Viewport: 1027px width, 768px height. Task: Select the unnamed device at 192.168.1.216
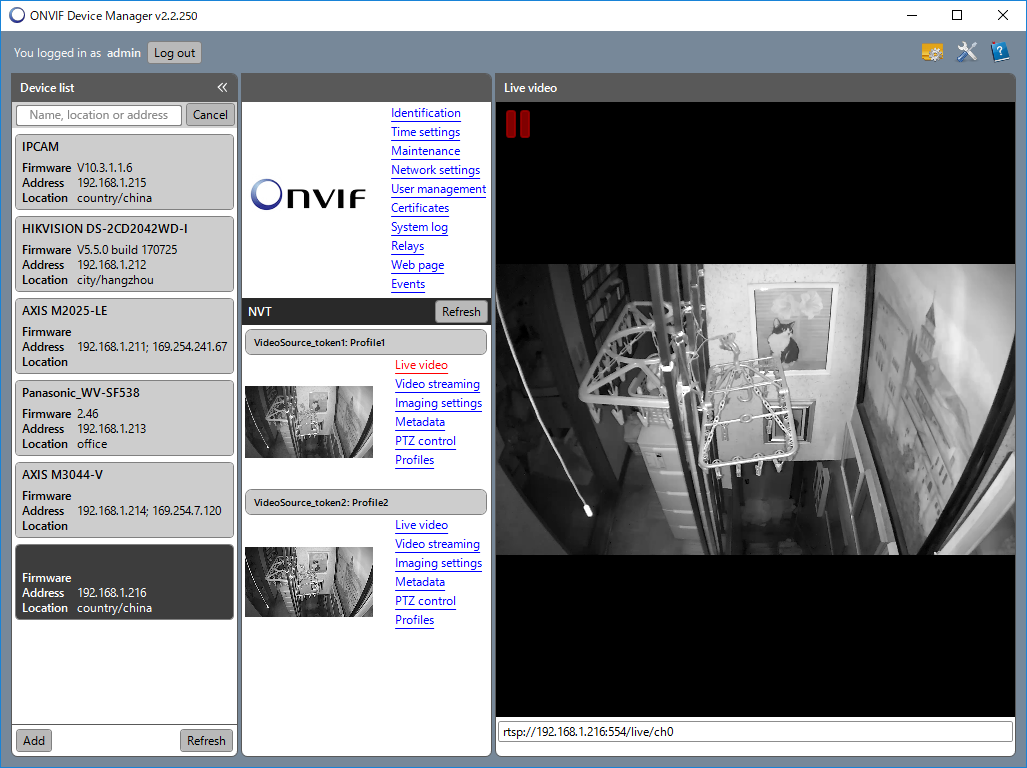pyautogui.click(x=124, y=582)
